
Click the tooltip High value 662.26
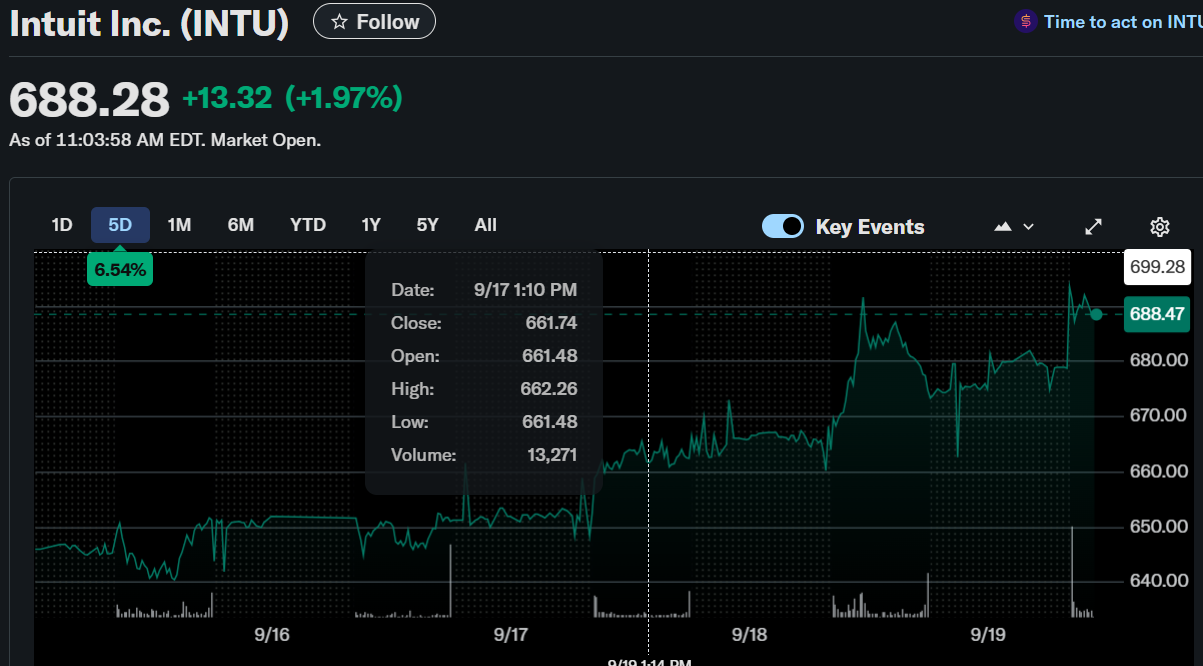coord(550,389)
